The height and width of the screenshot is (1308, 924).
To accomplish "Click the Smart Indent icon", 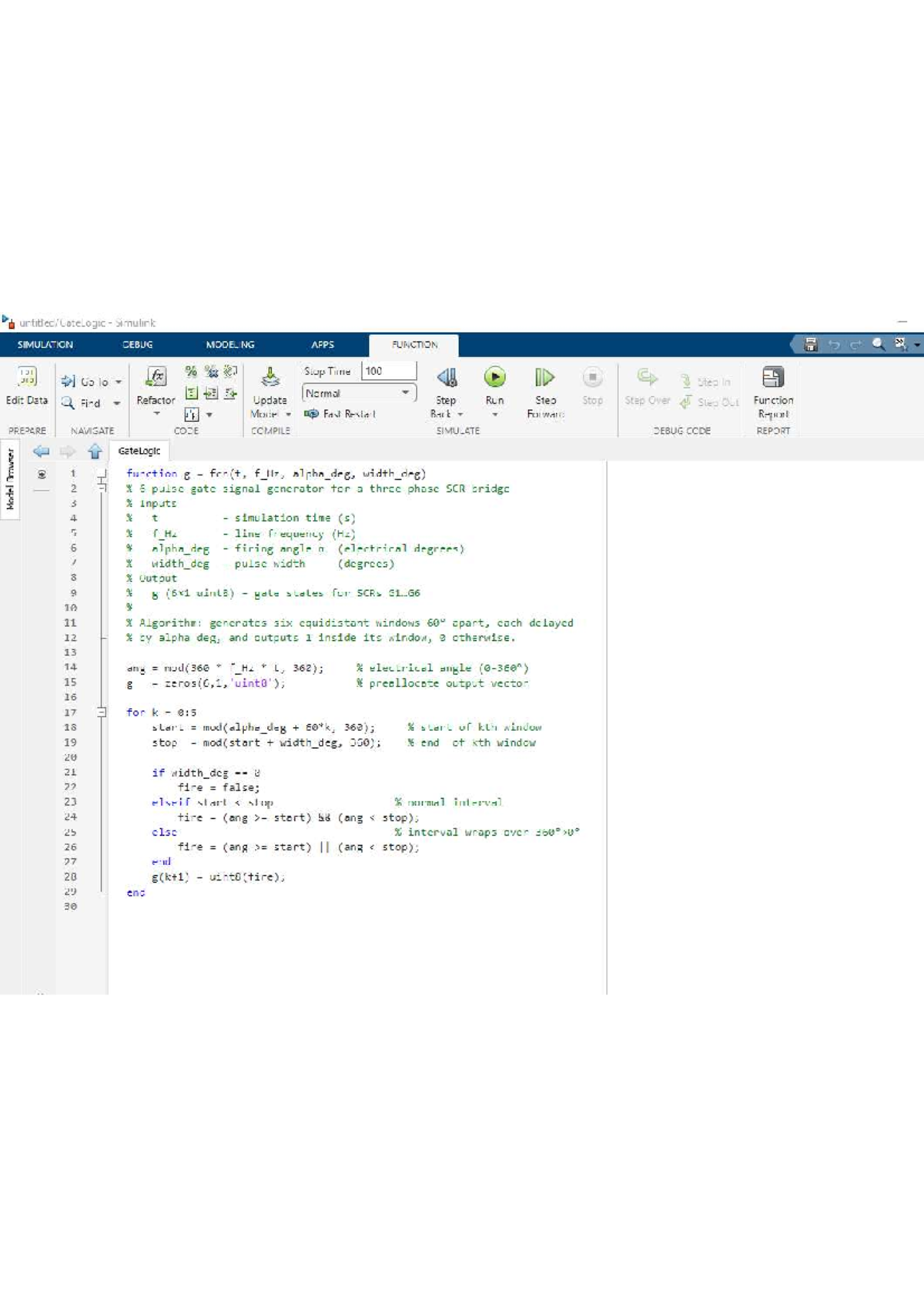I will [x=191, y=394].
